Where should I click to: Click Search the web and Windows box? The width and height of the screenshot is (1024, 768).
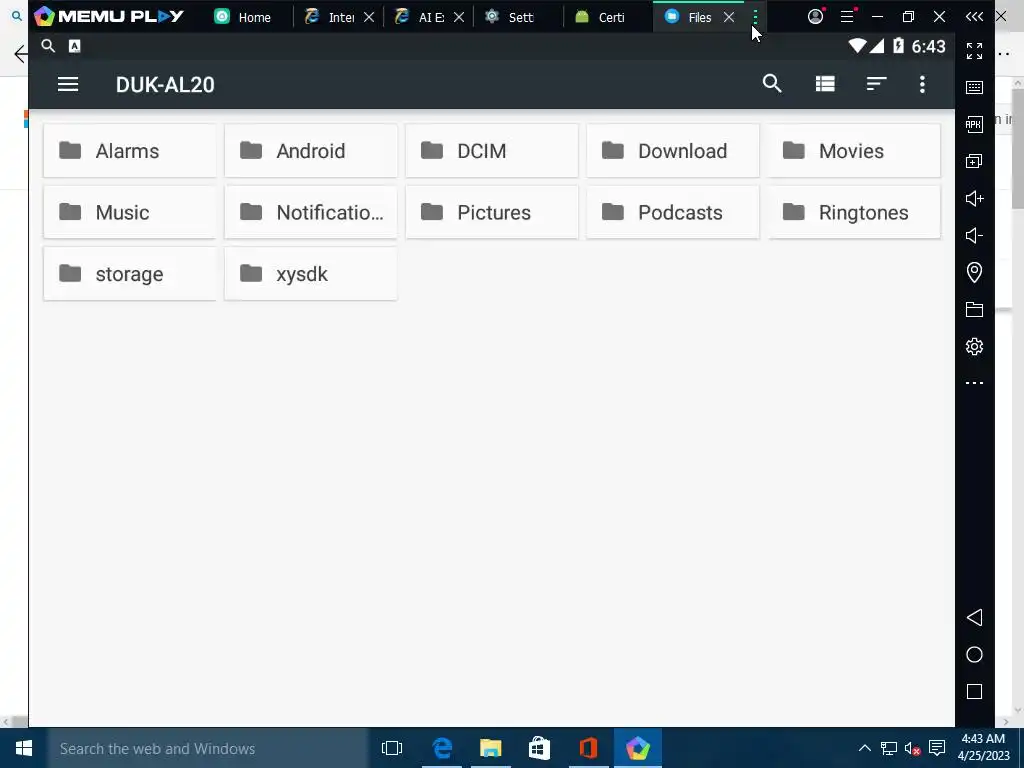(208, 748)
